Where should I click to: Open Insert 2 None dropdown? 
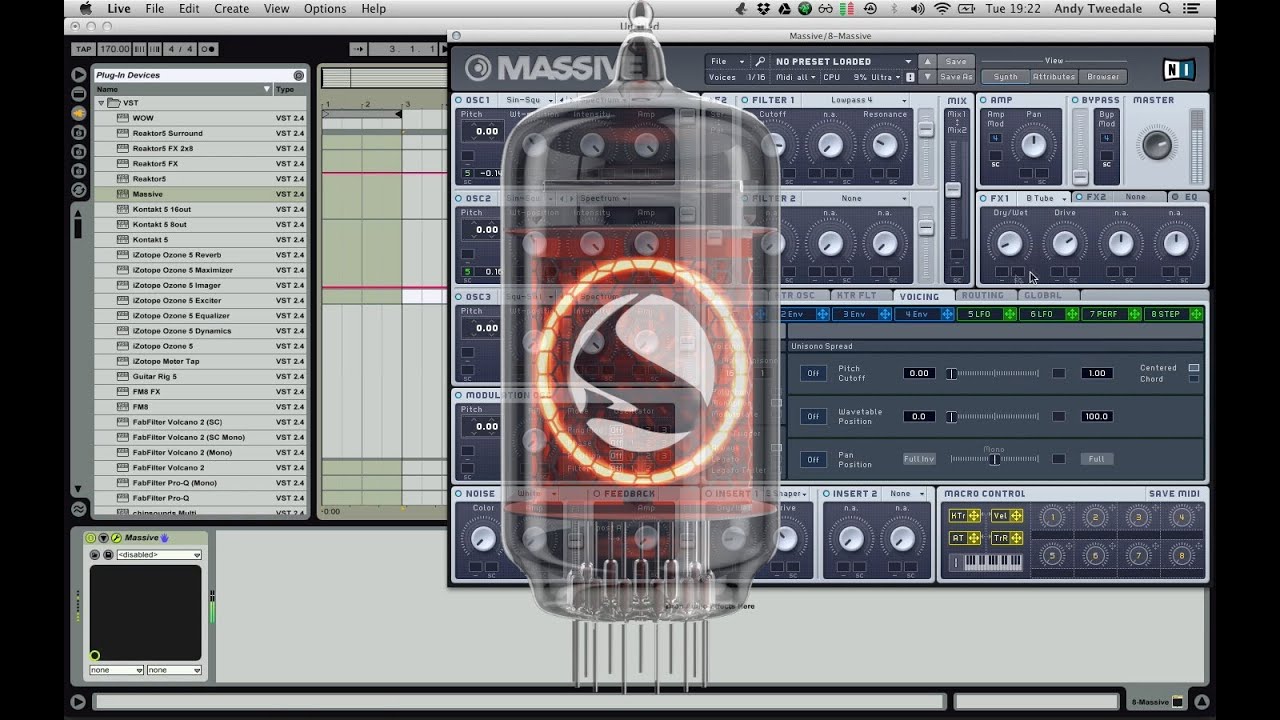(906, 494)
